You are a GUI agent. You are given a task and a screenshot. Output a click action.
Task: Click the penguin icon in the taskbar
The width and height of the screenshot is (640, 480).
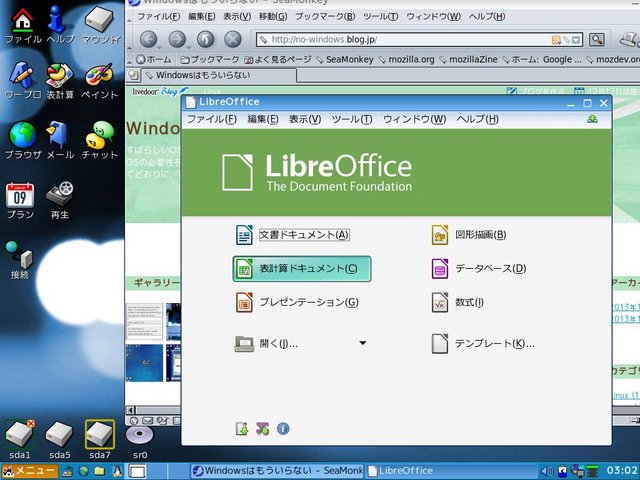click(x=118, y=471)
